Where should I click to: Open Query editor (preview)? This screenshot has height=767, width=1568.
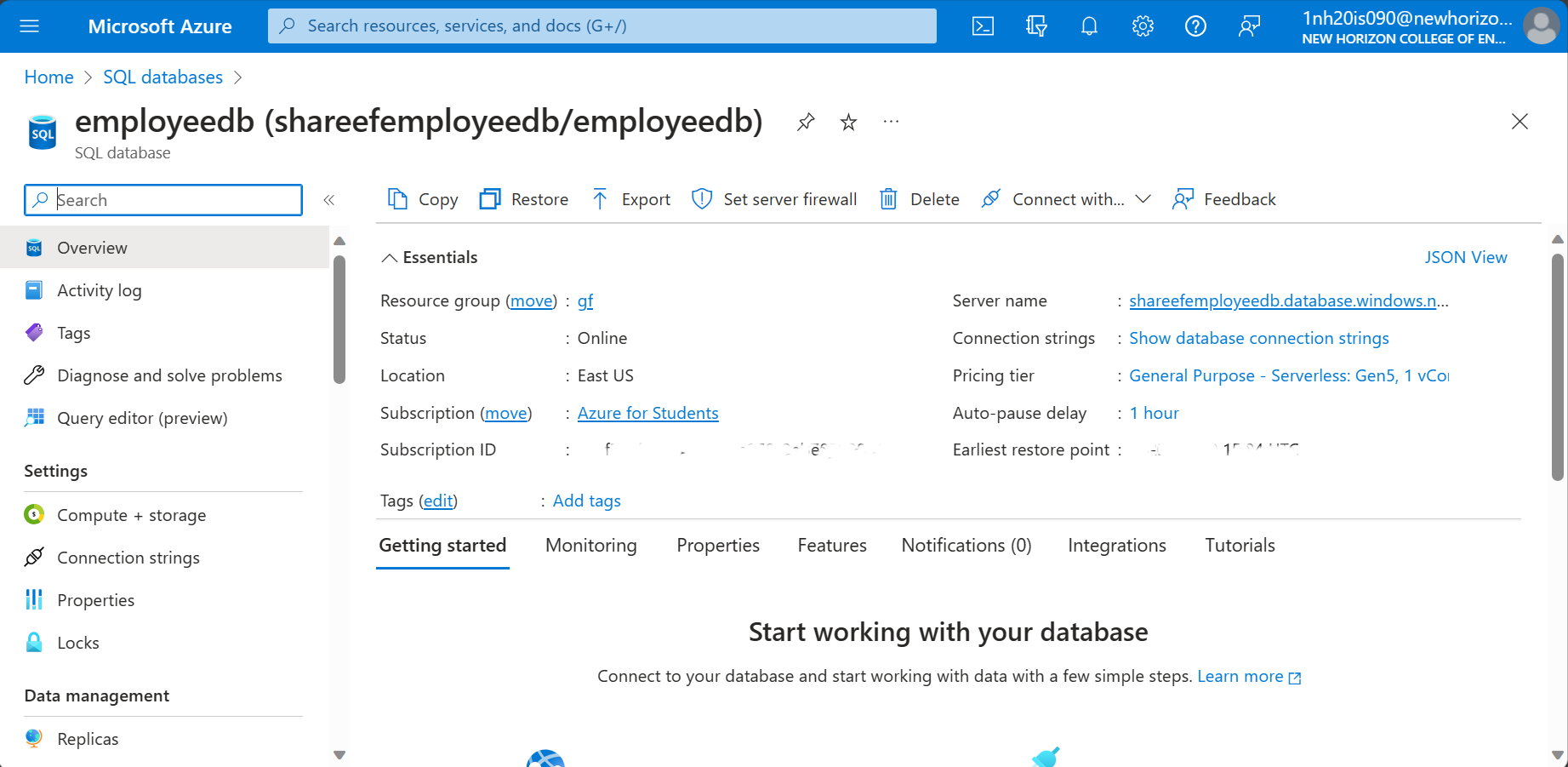pos(142,417)
